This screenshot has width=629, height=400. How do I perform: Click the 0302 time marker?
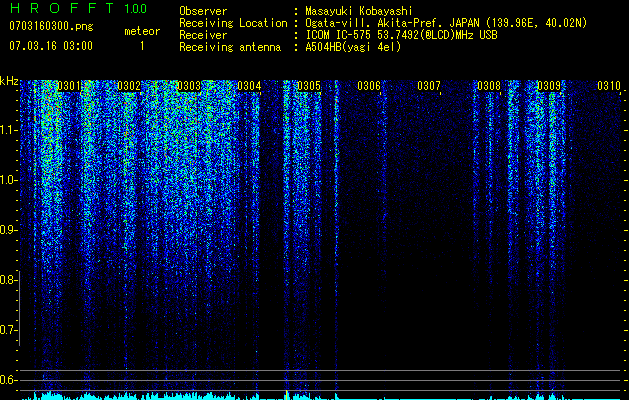[129, 86]
